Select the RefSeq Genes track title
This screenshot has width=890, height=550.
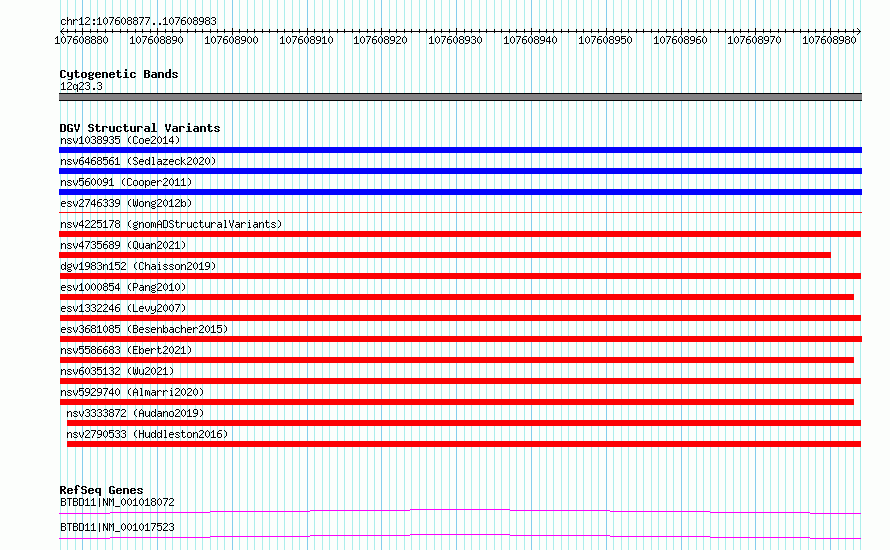(x=101, y=490)
